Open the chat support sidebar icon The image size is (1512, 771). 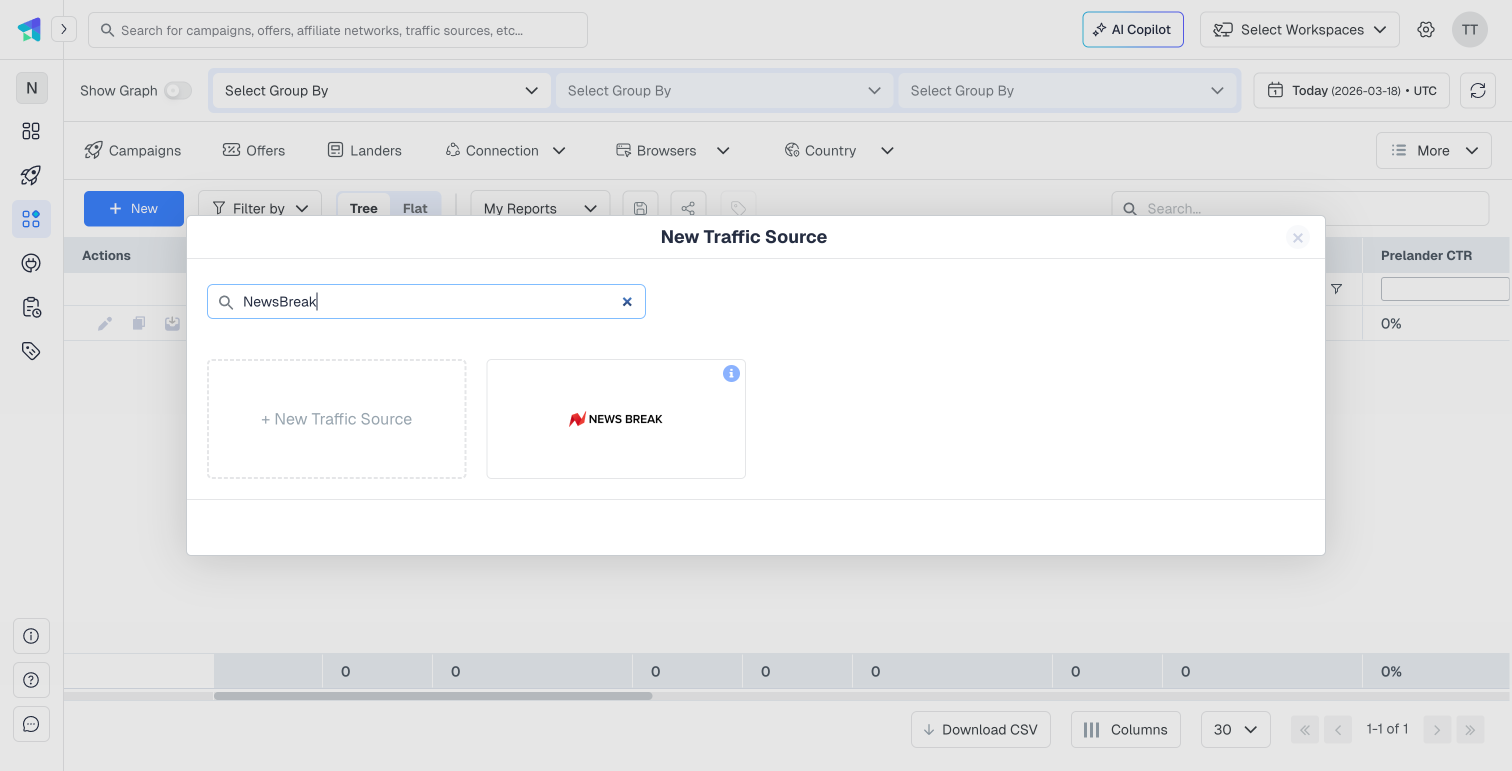(x=31, y=724)
